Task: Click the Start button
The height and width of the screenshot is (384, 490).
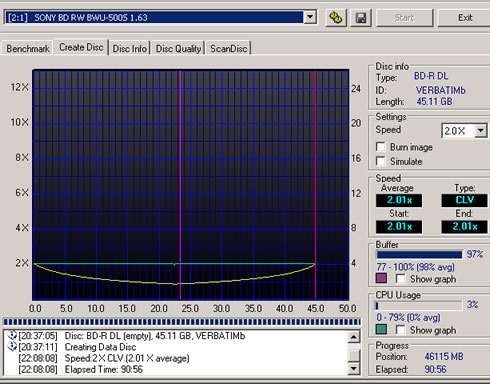Action: (x=404, y=18)
